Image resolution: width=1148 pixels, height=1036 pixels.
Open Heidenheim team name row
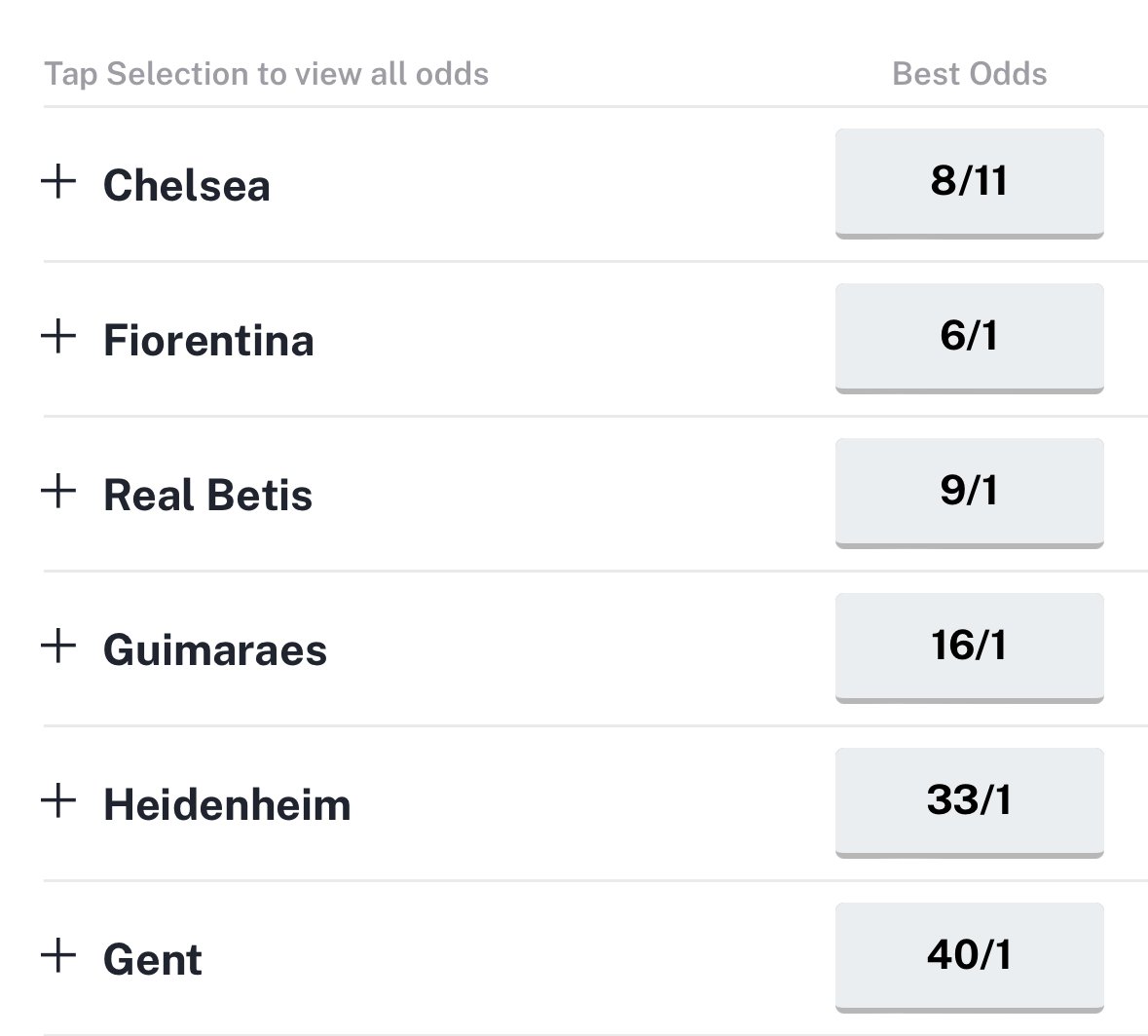tap(227, 805)
